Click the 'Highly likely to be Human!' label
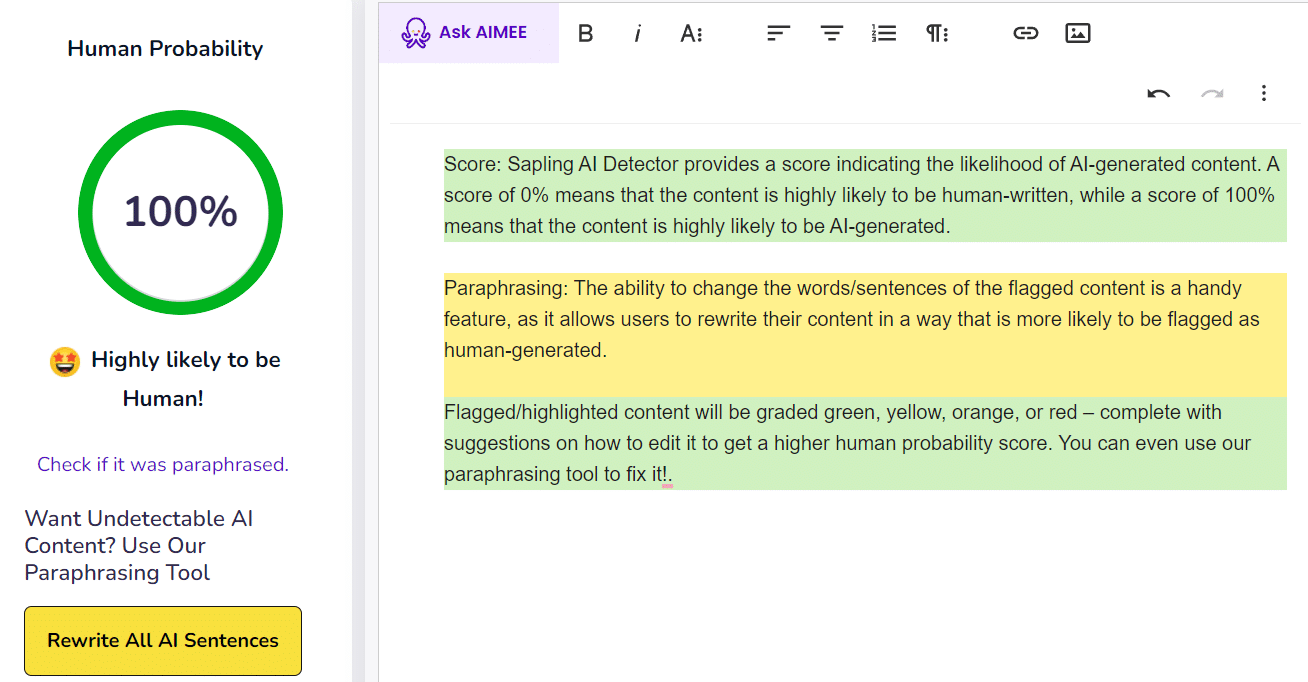Image resolution: width=1308 pixels, height=682 pixels. click(x=185, y=379)
